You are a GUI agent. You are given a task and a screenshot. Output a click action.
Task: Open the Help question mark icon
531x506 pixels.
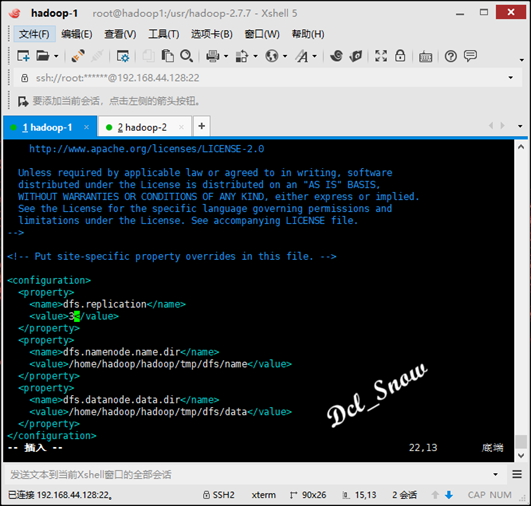[450, 56]
